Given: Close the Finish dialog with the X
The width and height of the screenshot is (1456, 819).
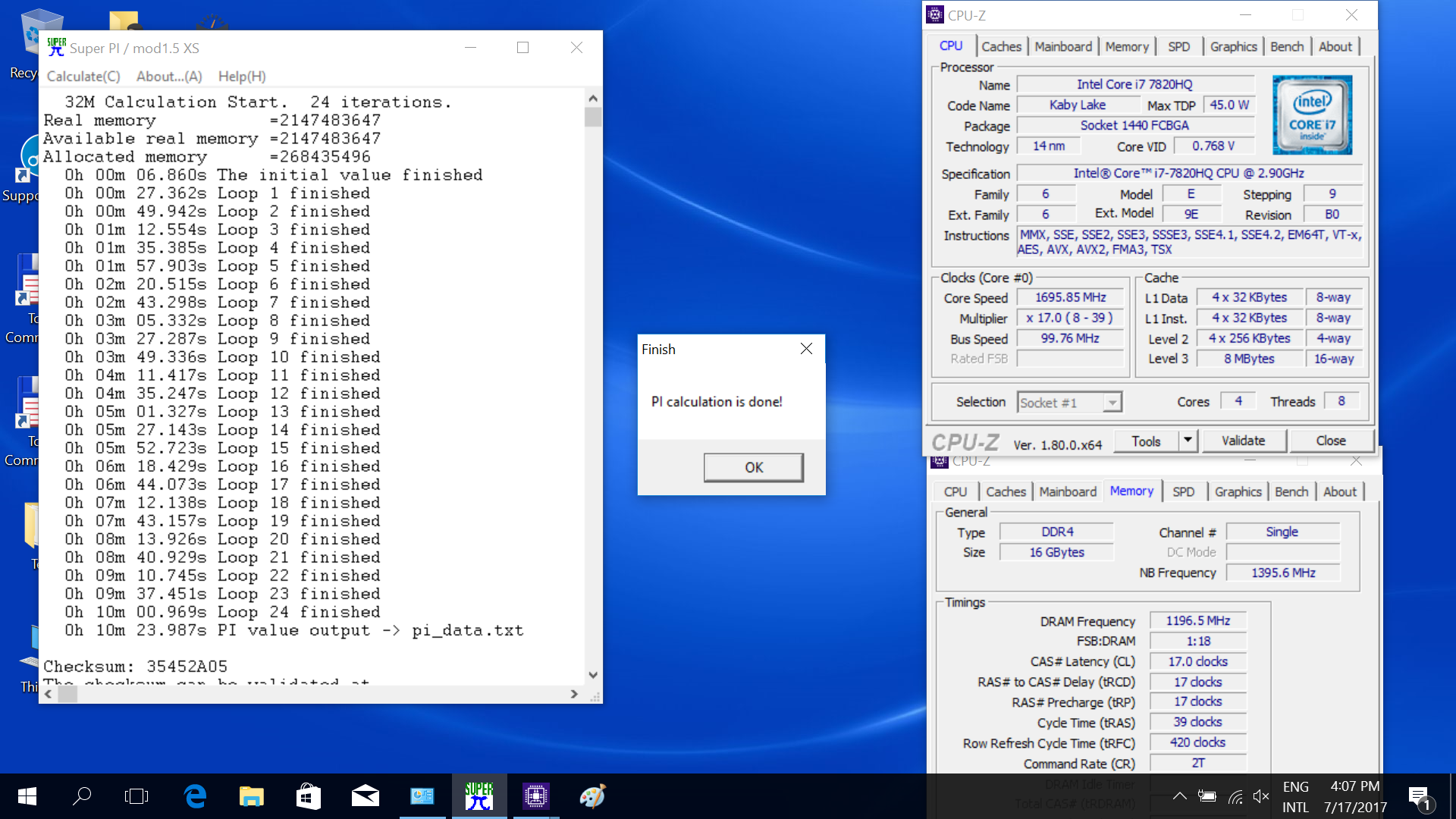Looking at the screenshot, I should [x=806, y=349].
